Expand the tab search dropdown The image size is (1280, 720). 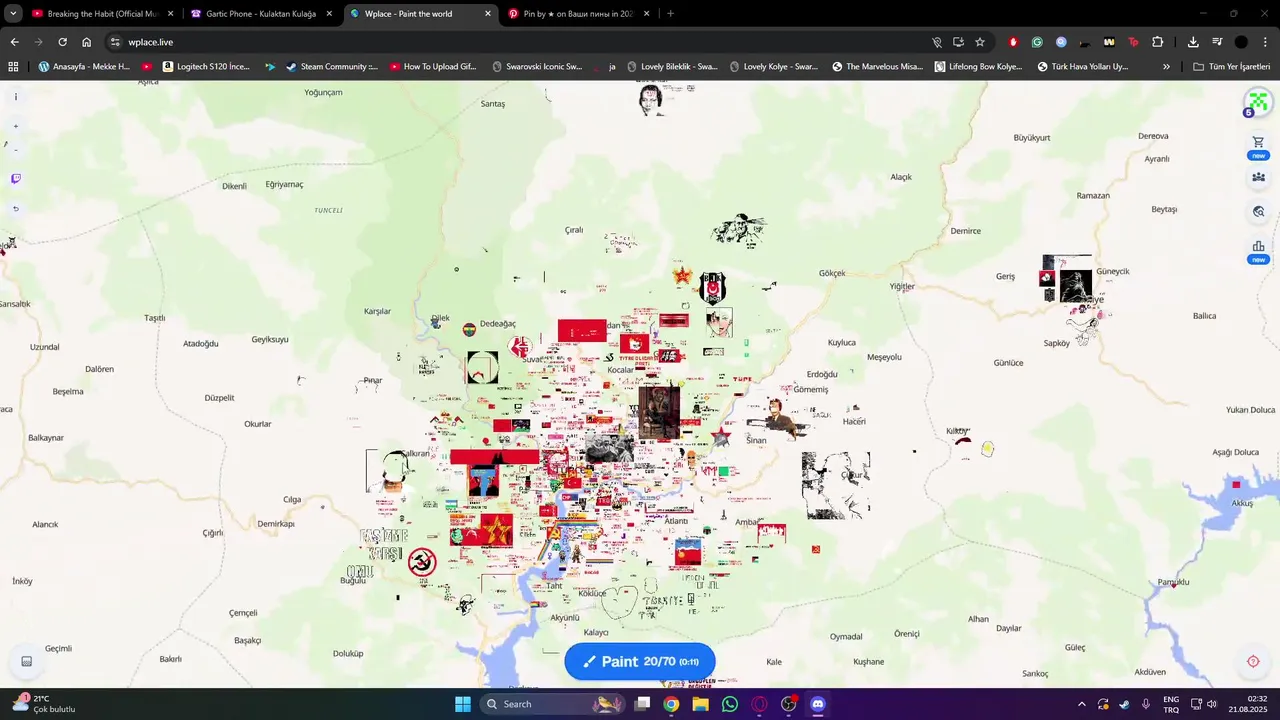[13, 14]
